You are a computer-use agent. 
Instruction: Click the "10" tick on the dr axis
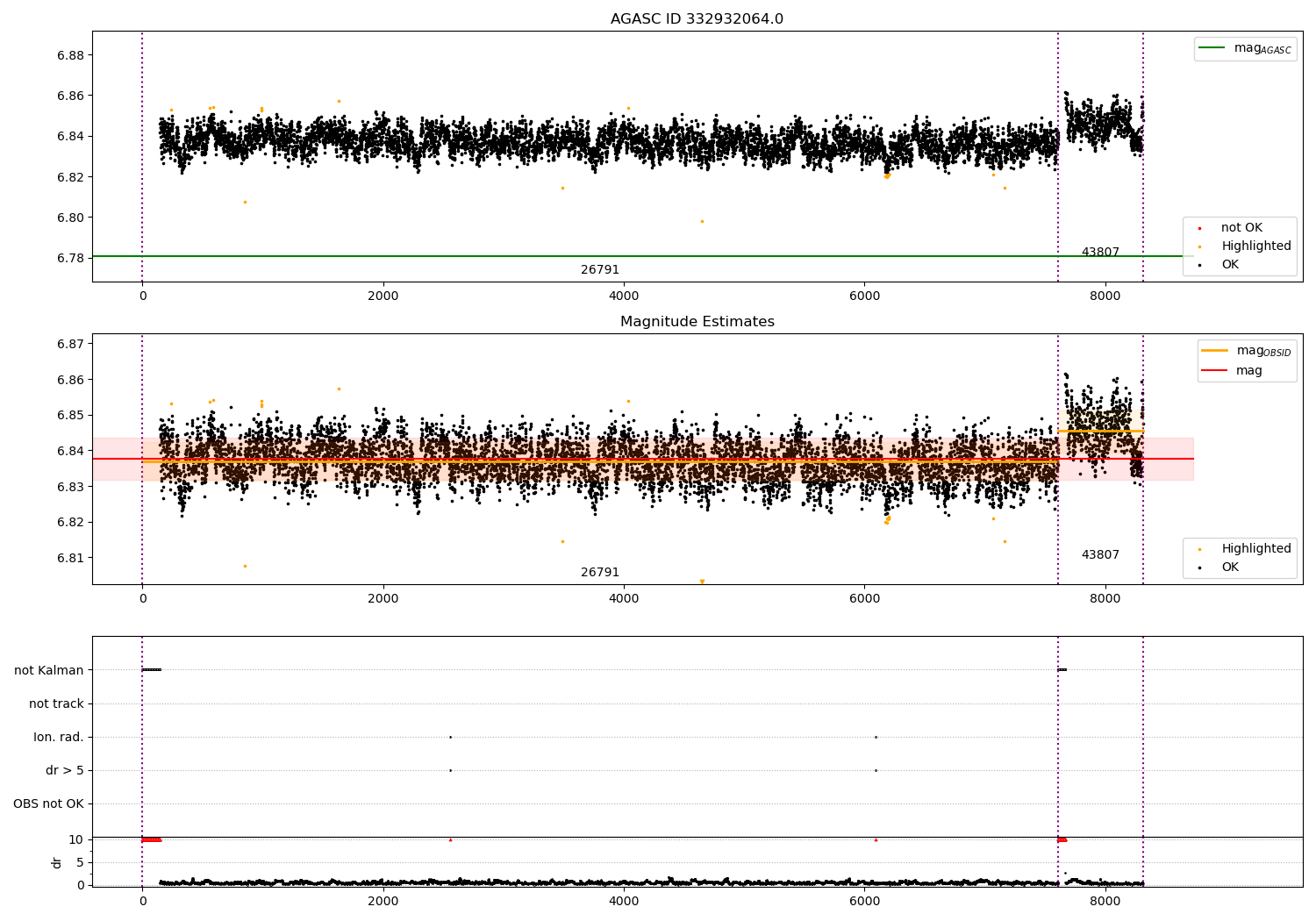76,840
